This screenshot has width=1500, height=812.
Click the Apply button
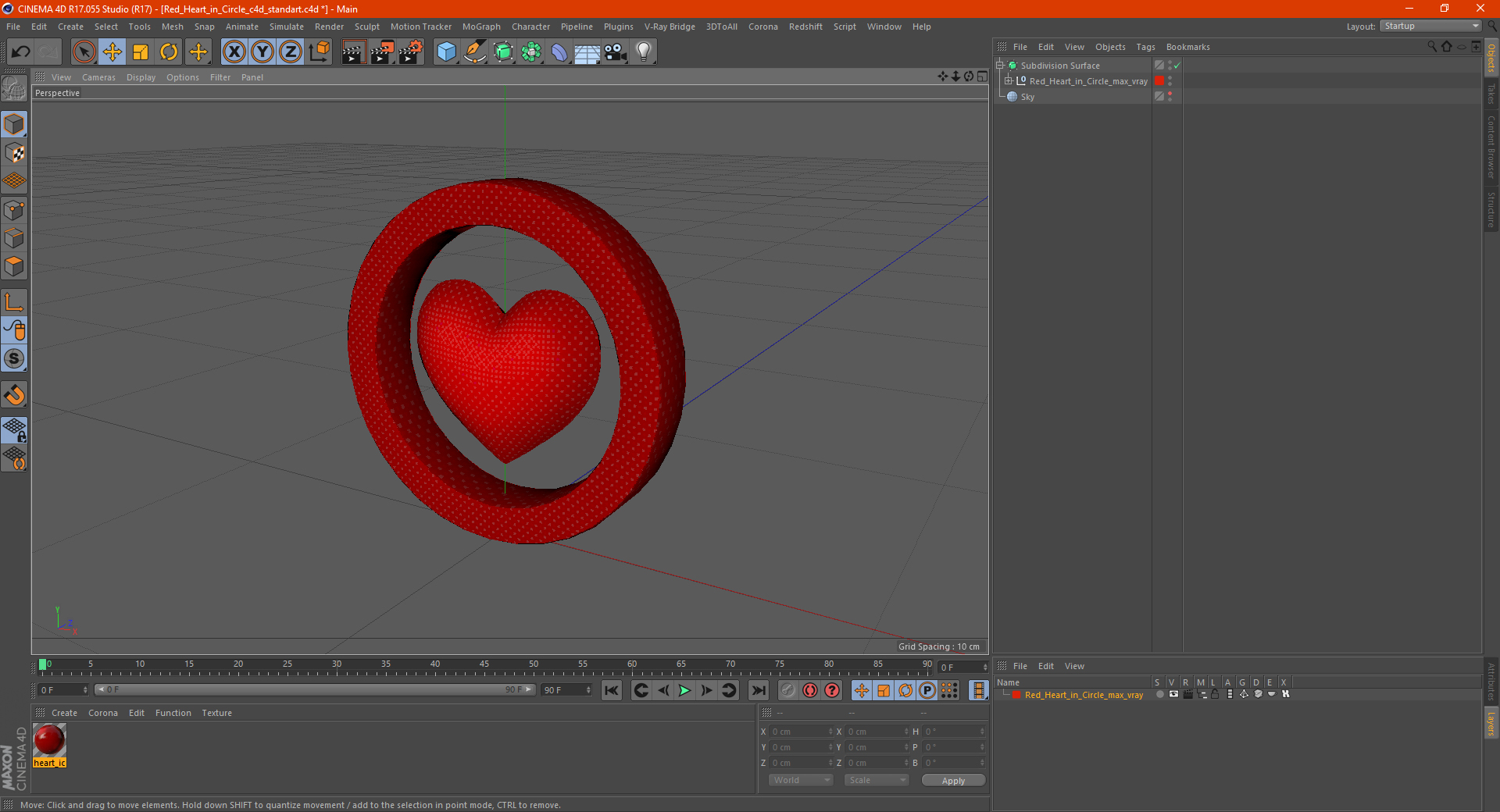(x=953, y=780)
